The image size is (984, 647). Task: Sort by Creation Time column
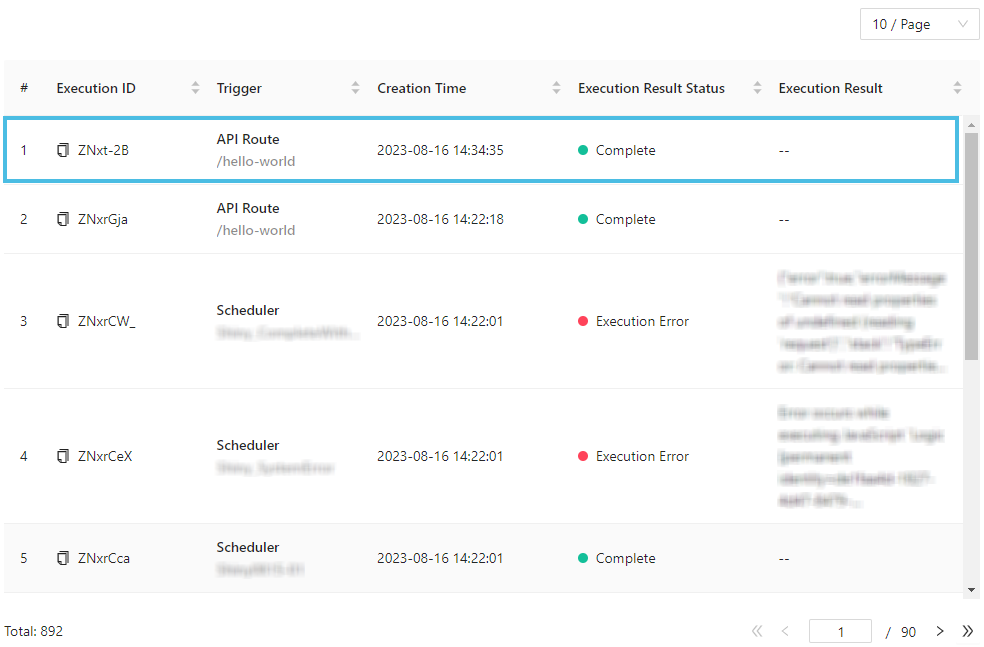556,88
